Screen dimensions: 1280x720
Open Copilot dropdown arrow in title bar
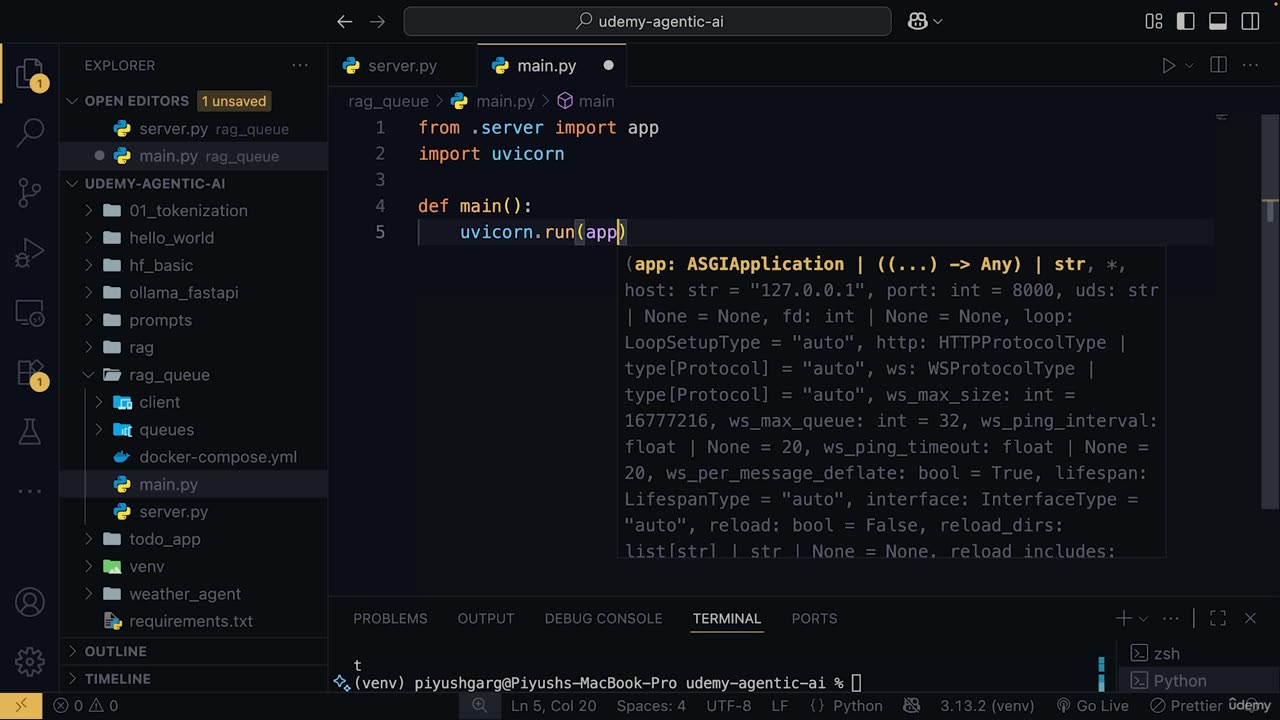(938, 21)
